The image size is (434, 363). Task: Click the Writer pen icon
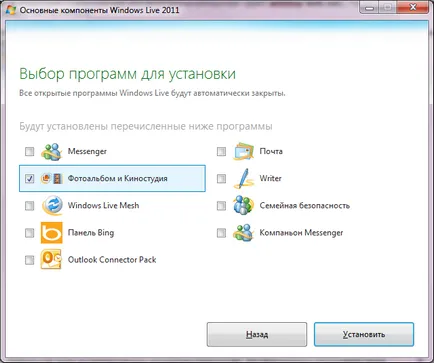[x=243, y=179]
